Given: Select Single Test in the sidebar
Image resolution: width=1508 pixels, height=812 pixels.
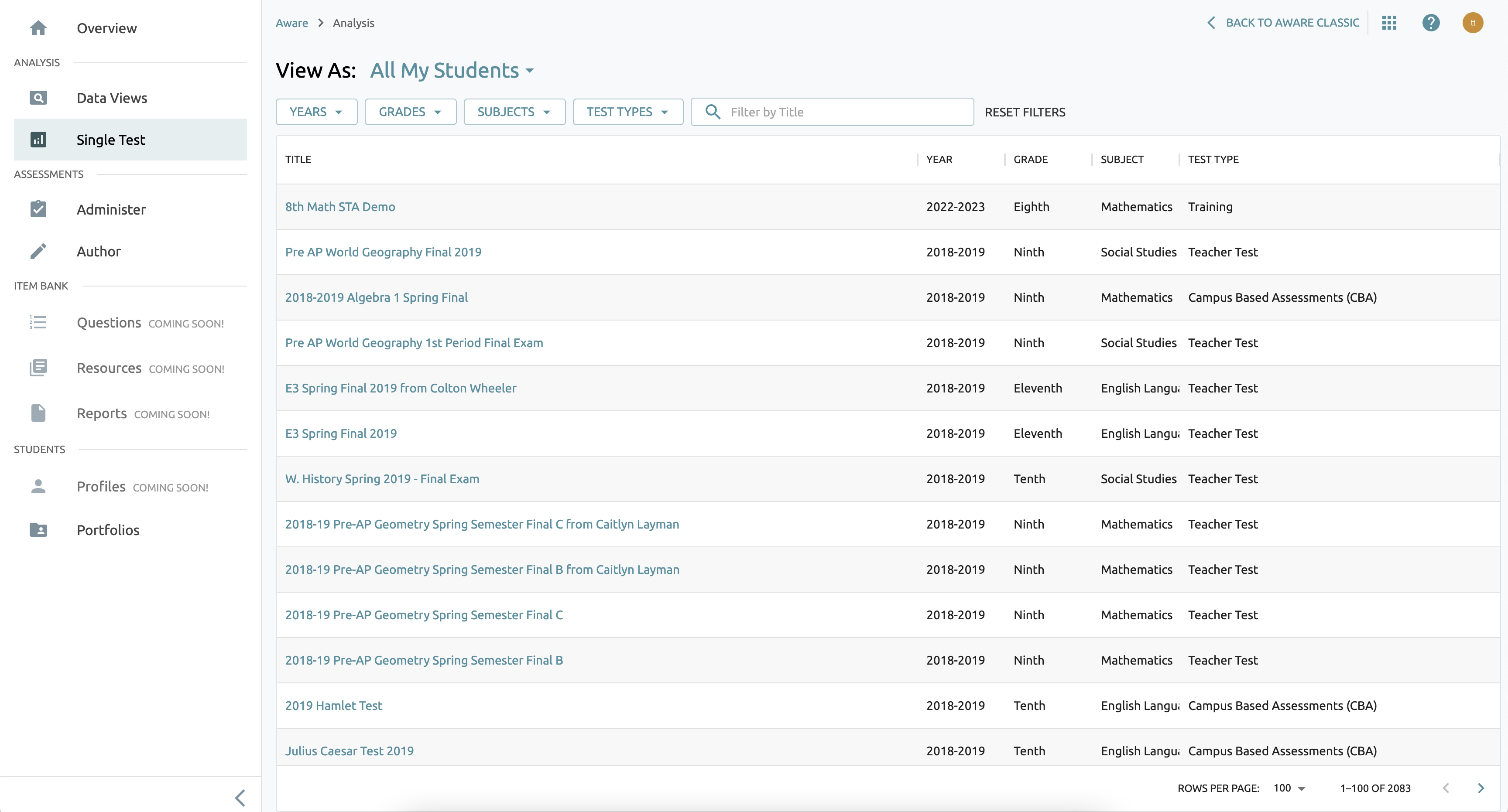Looking at the screenshot, I should (111, 140).
